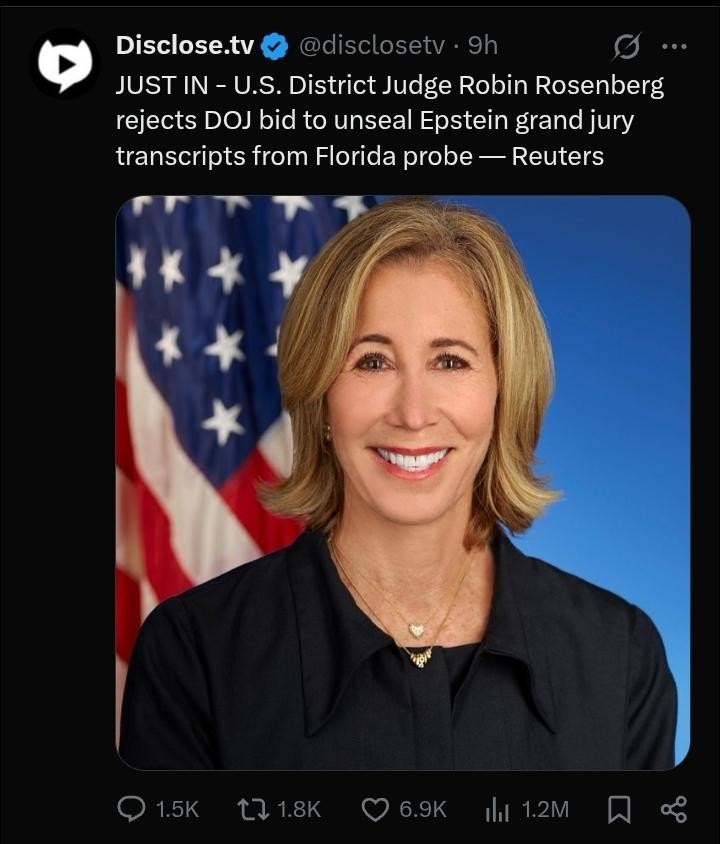Click the Grok explain-post icon

click(626, 46)
